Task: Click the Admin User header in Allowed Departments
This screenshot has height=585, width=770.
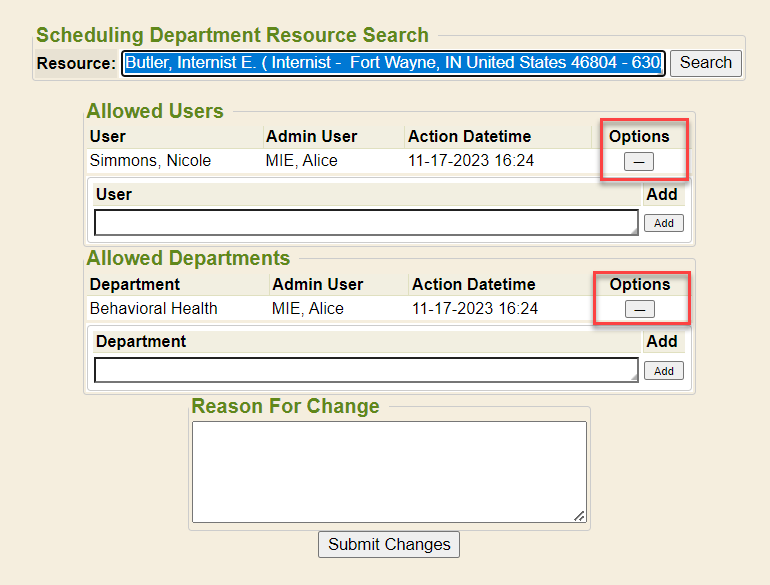Action: point(317,285)
